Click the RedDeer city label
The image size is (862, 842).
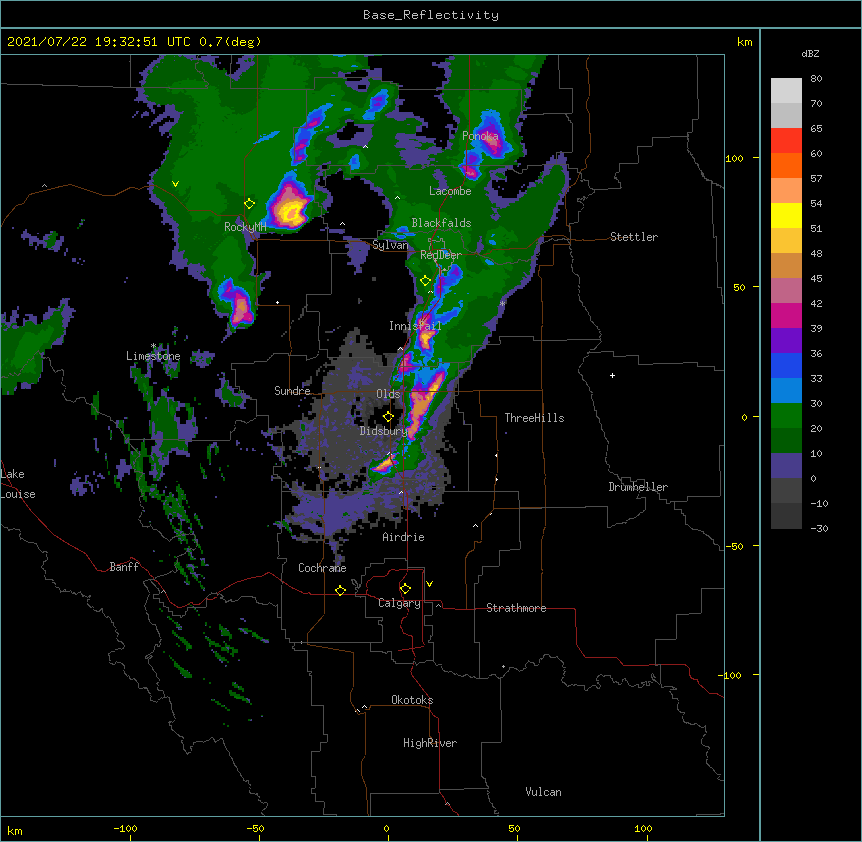(x=441, y=255)
